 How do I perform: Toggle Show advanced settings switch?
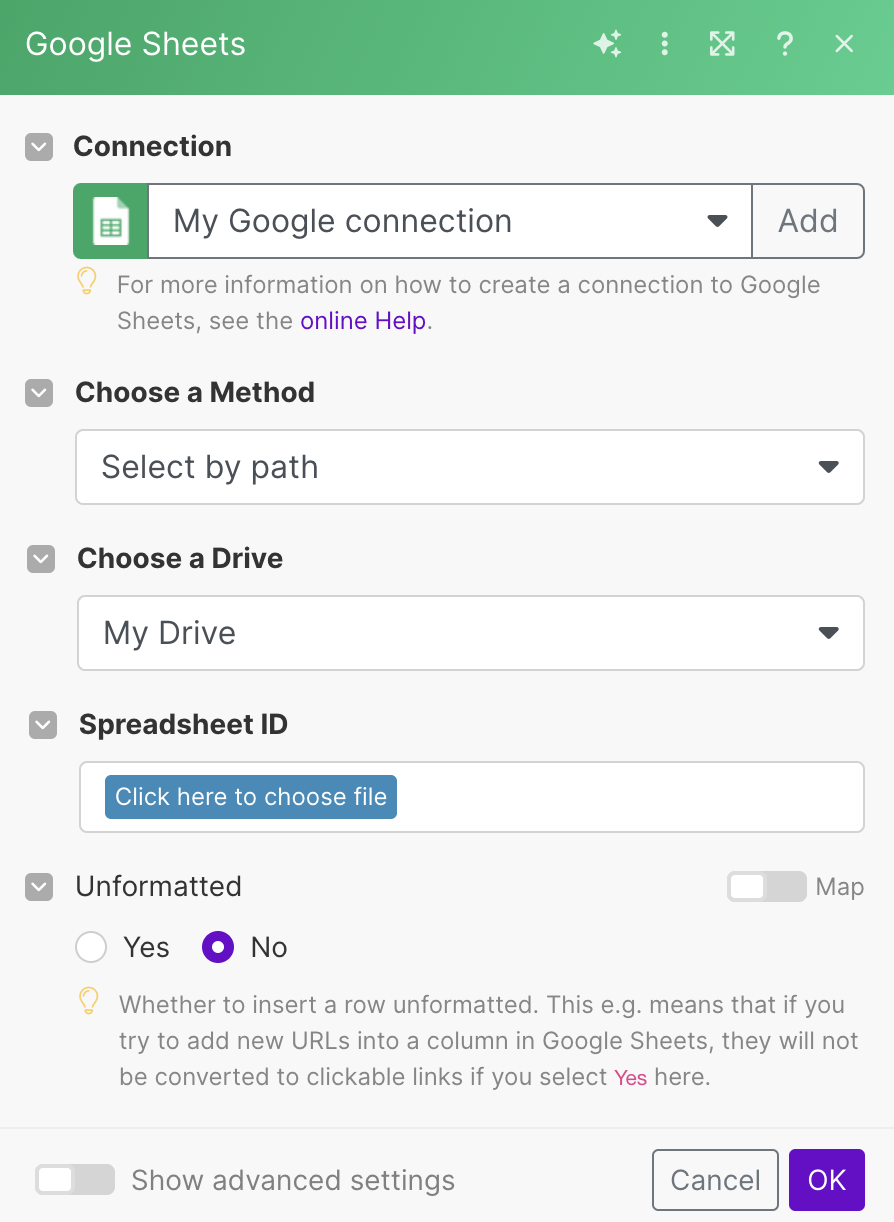pos(75,1180)
